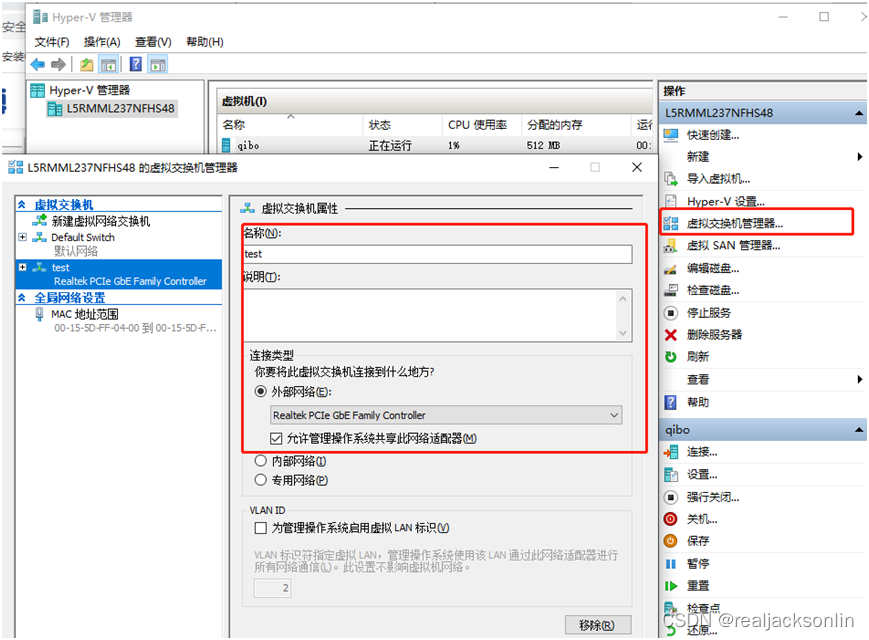The width and height of the screenshot is (869, 640).
Task: Open the 查看(V) menu
Action: [153, 42]
